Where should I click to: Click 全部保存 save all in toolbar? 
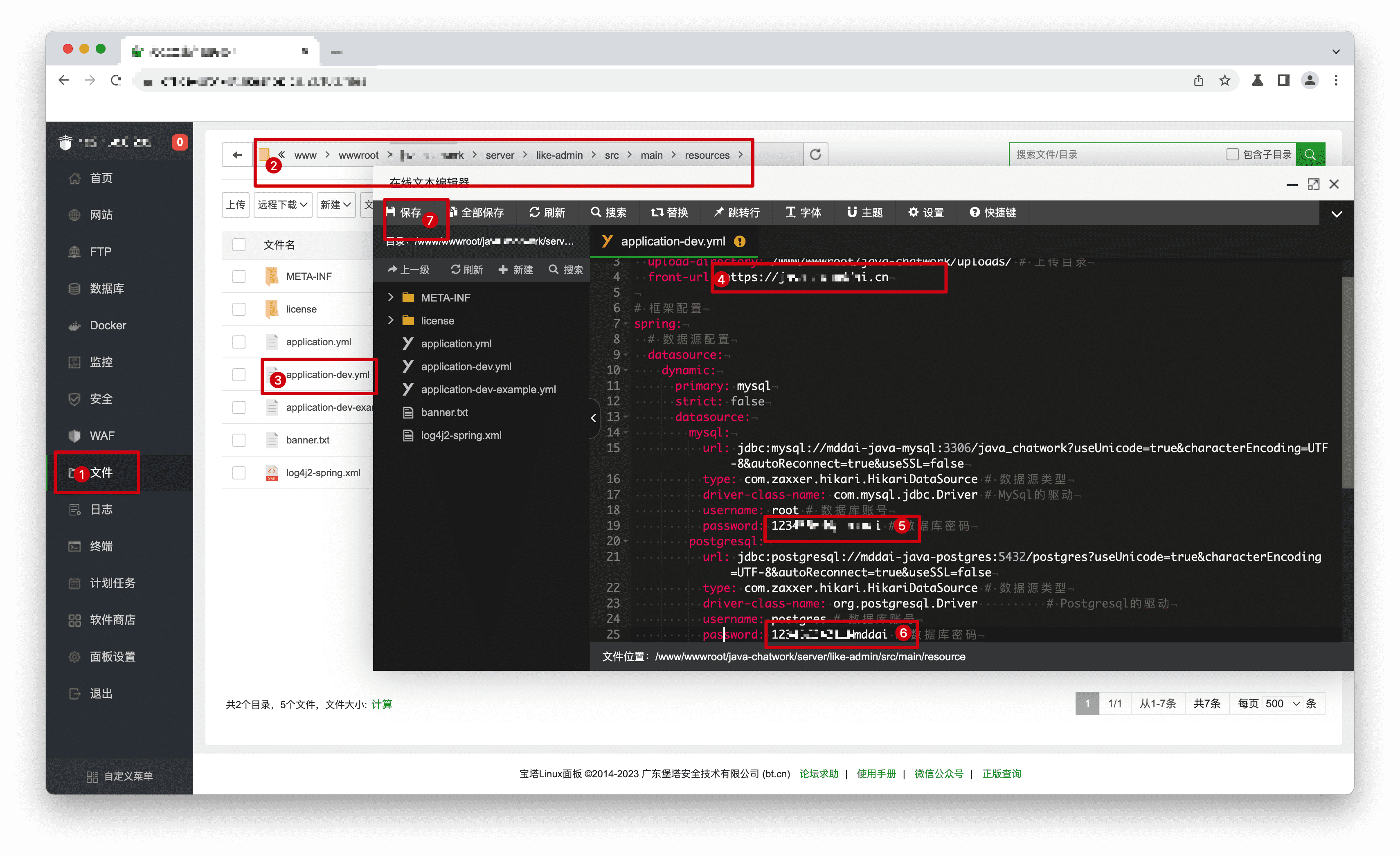(476, 212)
